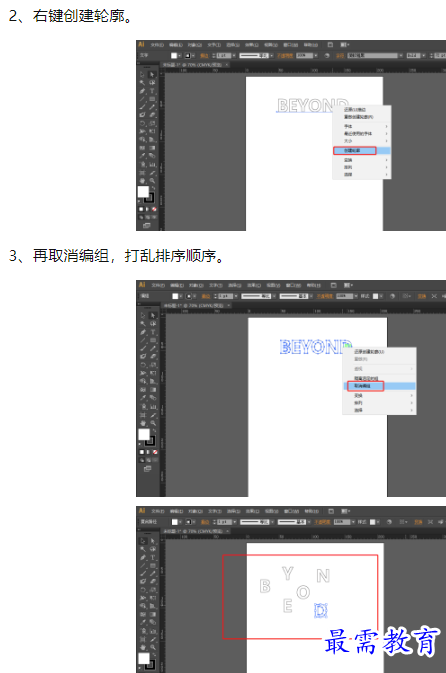Change the screen mode in the middle screenshot's toolbox
This screenshot has width=446, height=673.
coord(147,469)
